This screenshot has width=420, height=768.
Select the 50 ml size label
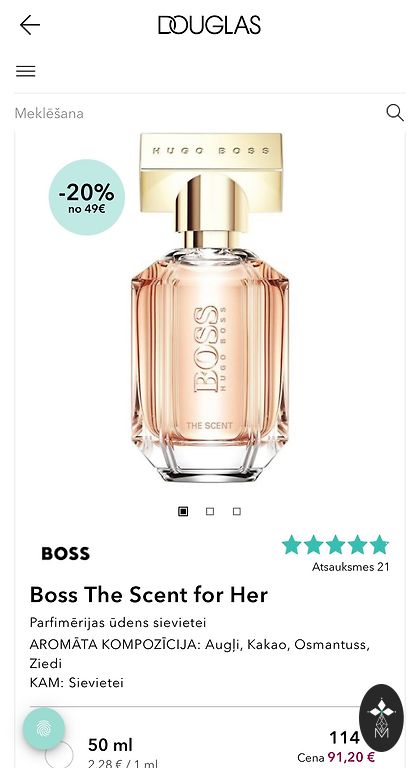click(110, 745)
